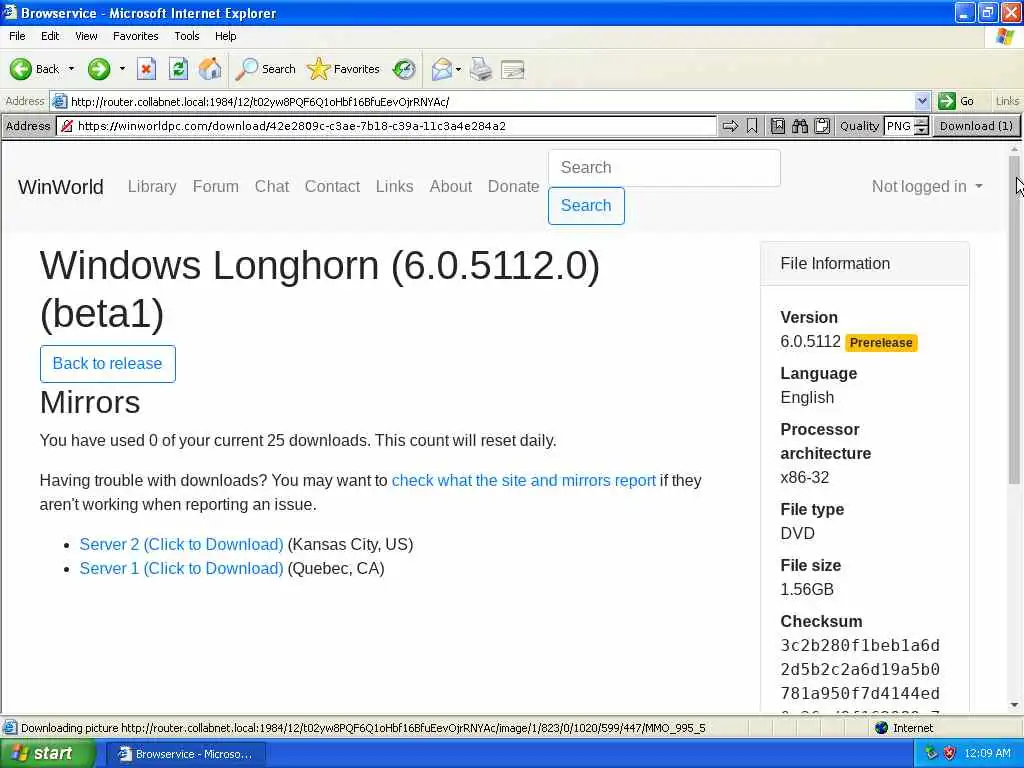Viewport: 1024px width, 768px height.
Task: Open the Not logged in dropdown
Action: pyautogui.click(x=927, y=187)
